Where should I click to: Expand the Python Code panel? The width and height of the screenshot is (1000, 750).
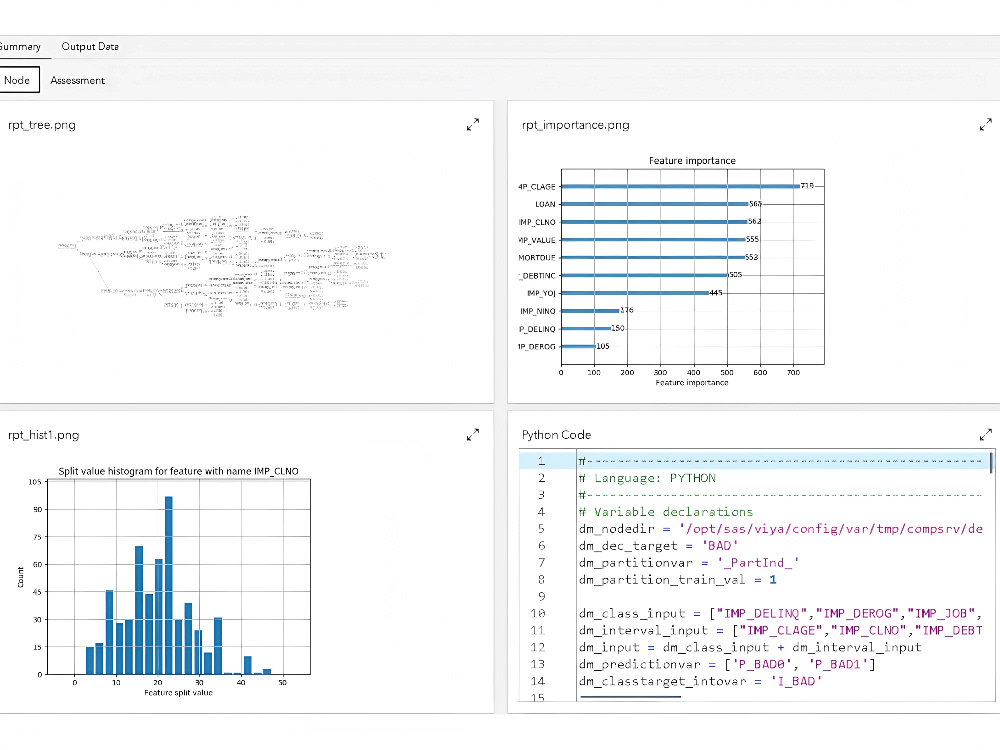click(x=984, y=434)
